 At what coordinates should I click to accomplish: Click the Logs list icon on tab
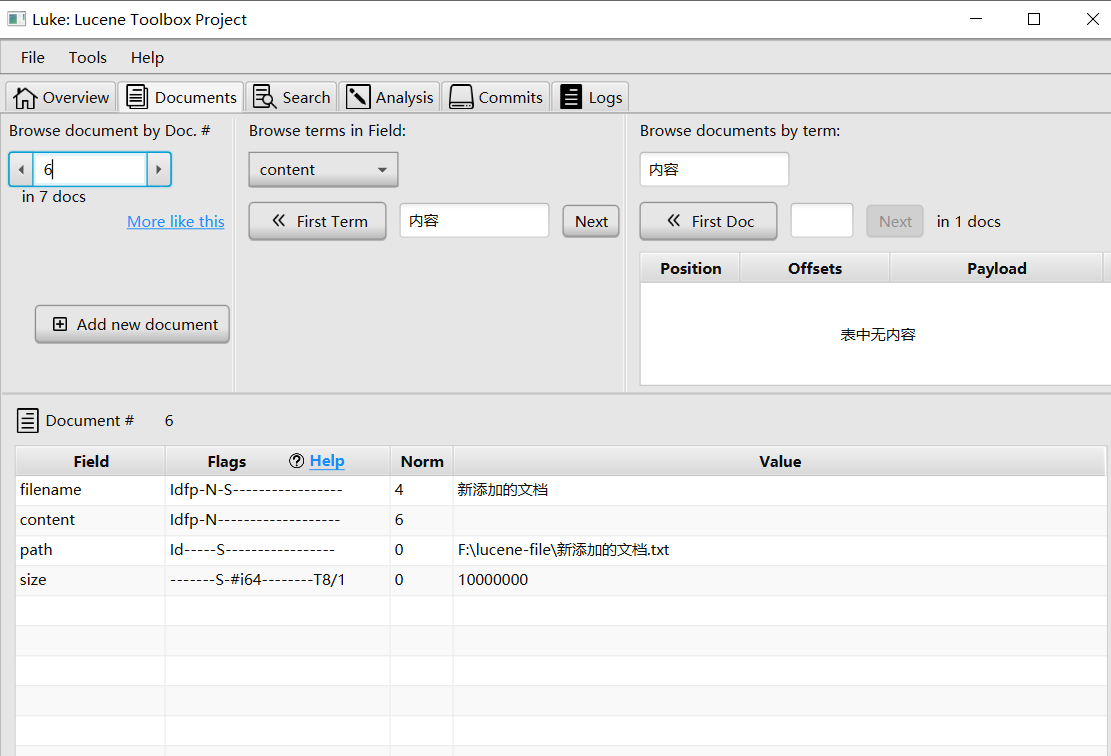[571, 97]
